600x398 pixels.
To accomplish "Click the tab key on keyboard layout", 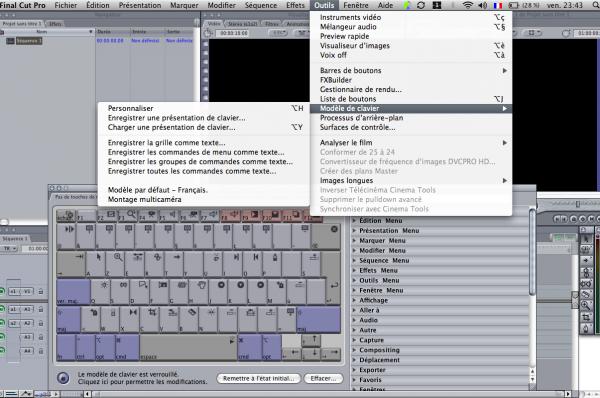I will [x=71, y=264].
